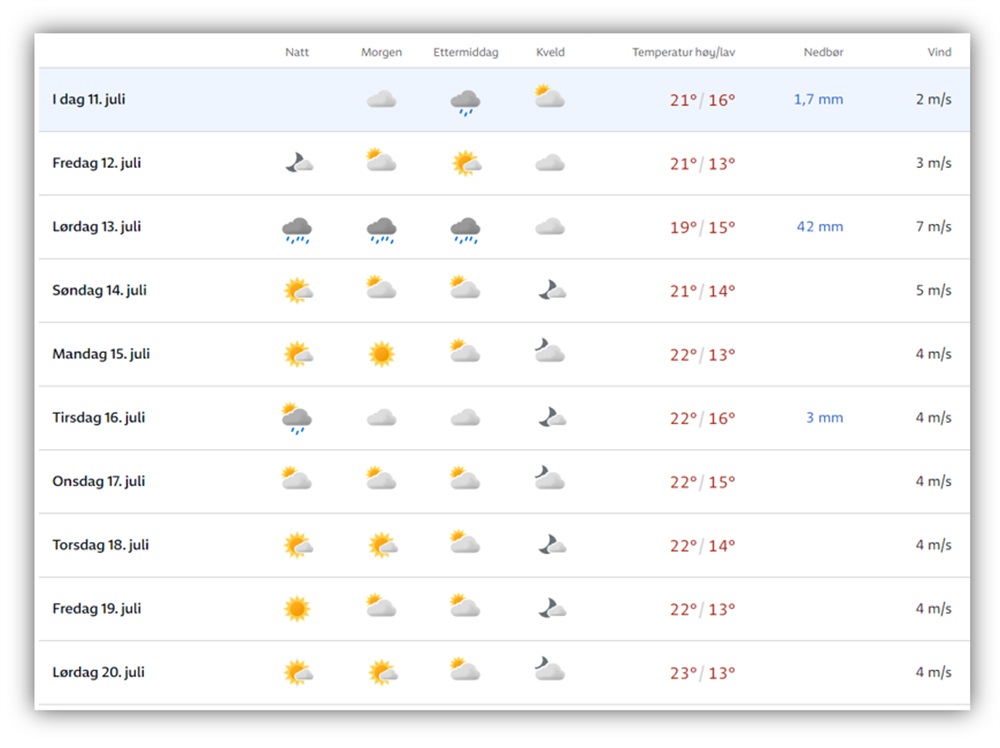Select heavy rain icon for Lørdag 13. juli Natt
This screenshot has height=748, width=1000.
click(297, 230)
